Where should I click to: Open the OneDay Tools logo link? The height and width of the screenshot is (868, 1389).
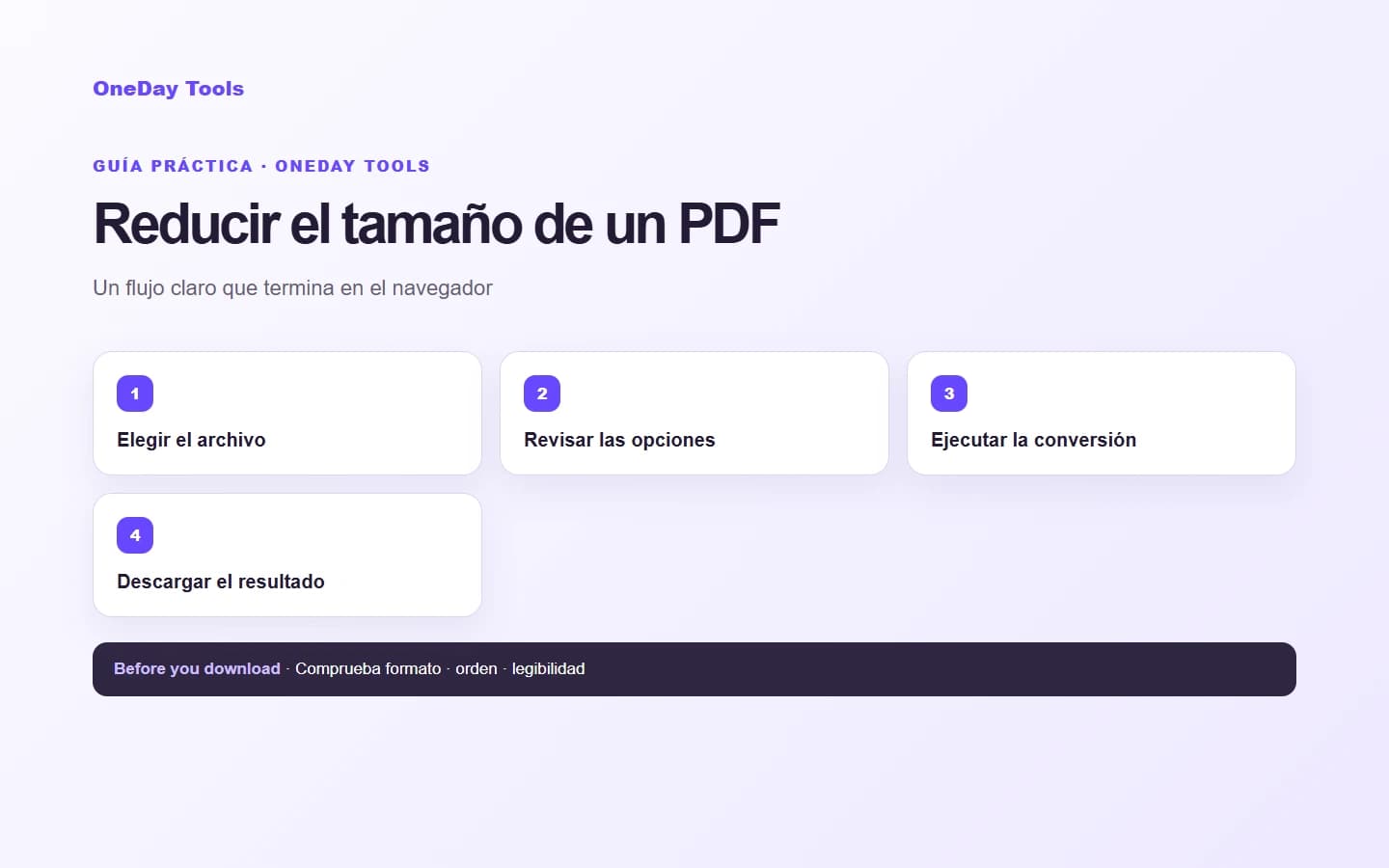[x=168, y=89]
